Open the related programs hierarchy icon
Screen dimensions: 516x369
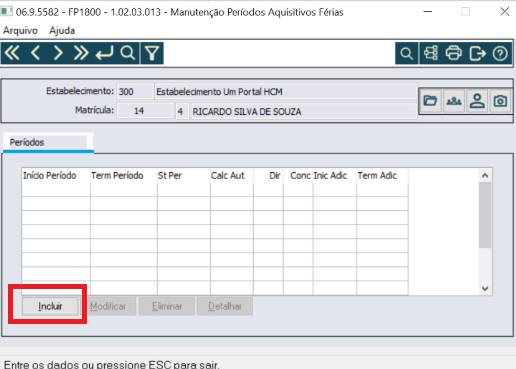(431, 53)
